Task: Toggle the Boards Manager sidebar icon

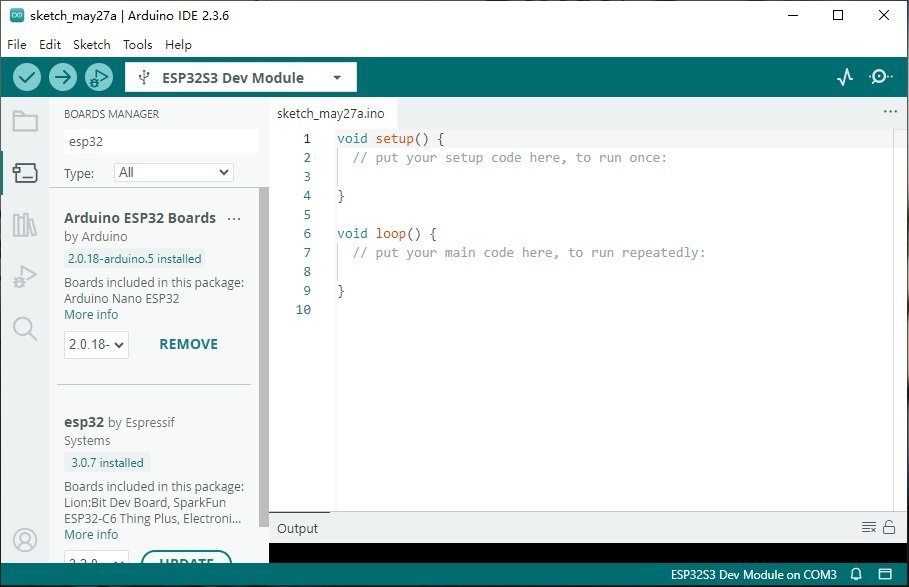Action: (25, 173)
